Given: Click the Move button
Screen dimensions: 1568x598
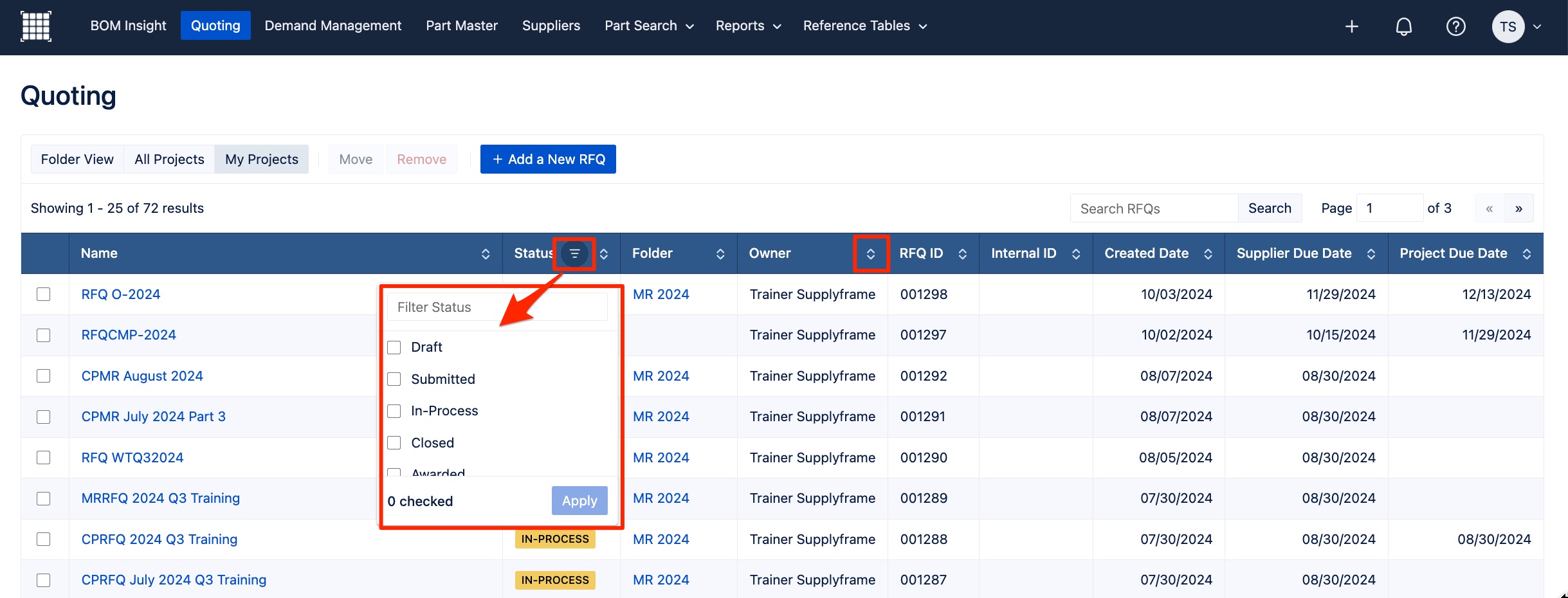Looking at the screenshot, I should (356, 159).
